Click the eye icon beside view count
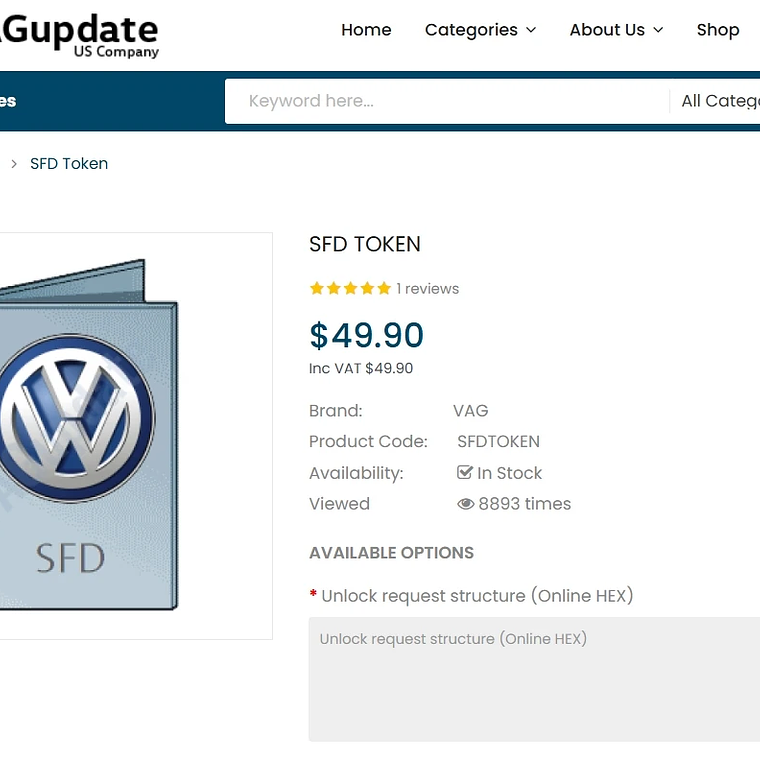 pyautogui.click(x=465, y=504)
